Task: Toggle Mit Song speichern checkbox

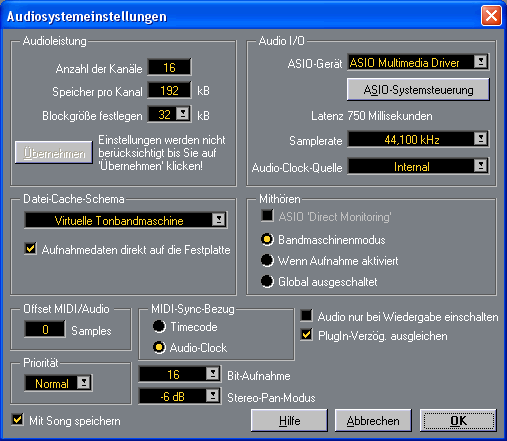Action: [x=17, y=420]
